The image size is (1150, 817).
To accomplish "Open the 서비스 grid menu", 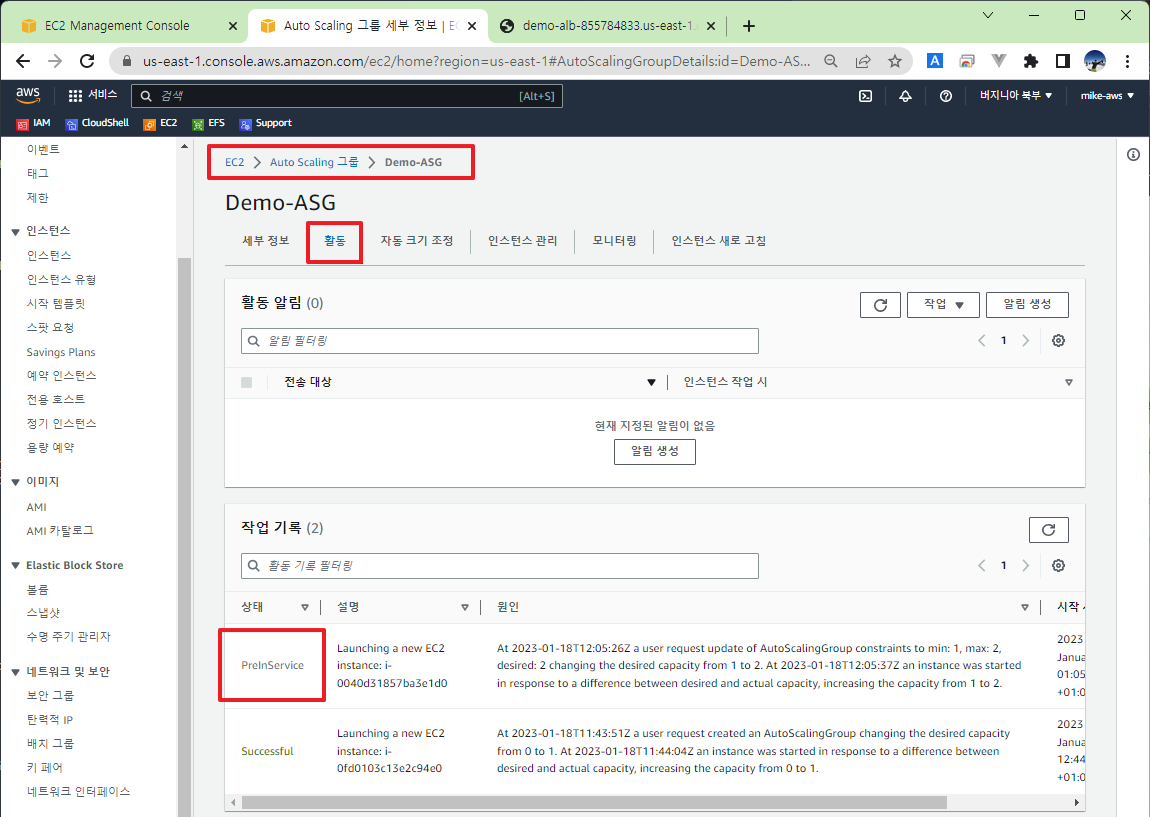I will click(92, 95).
